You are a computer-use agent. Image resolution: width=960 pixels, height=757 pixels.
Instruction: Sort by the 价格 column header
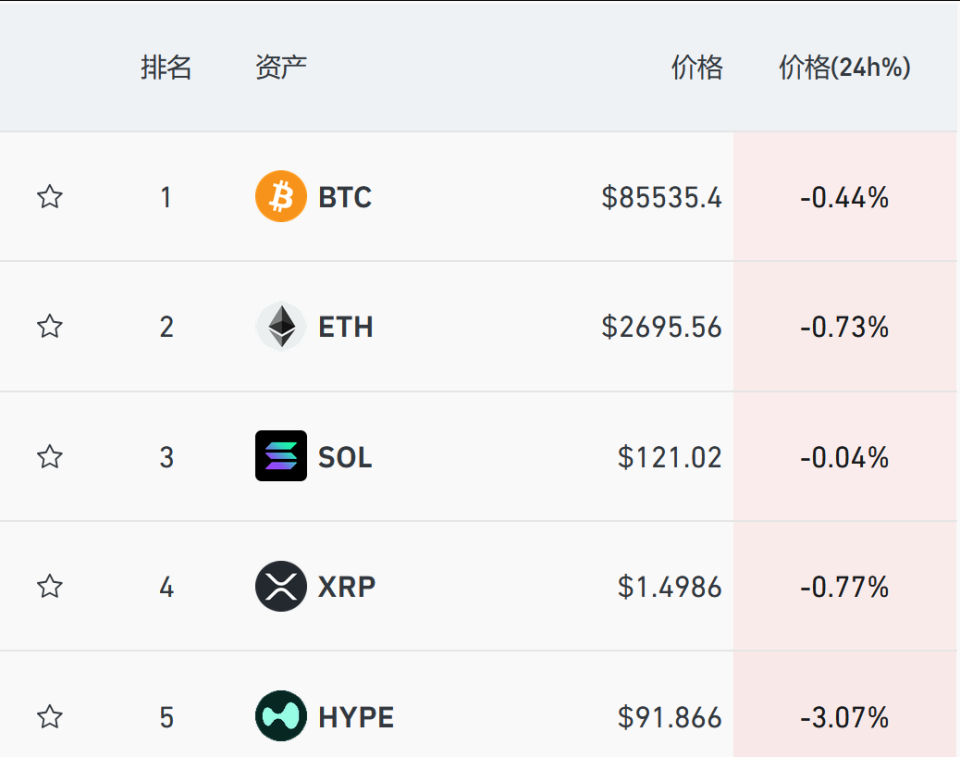coord(697,67)
